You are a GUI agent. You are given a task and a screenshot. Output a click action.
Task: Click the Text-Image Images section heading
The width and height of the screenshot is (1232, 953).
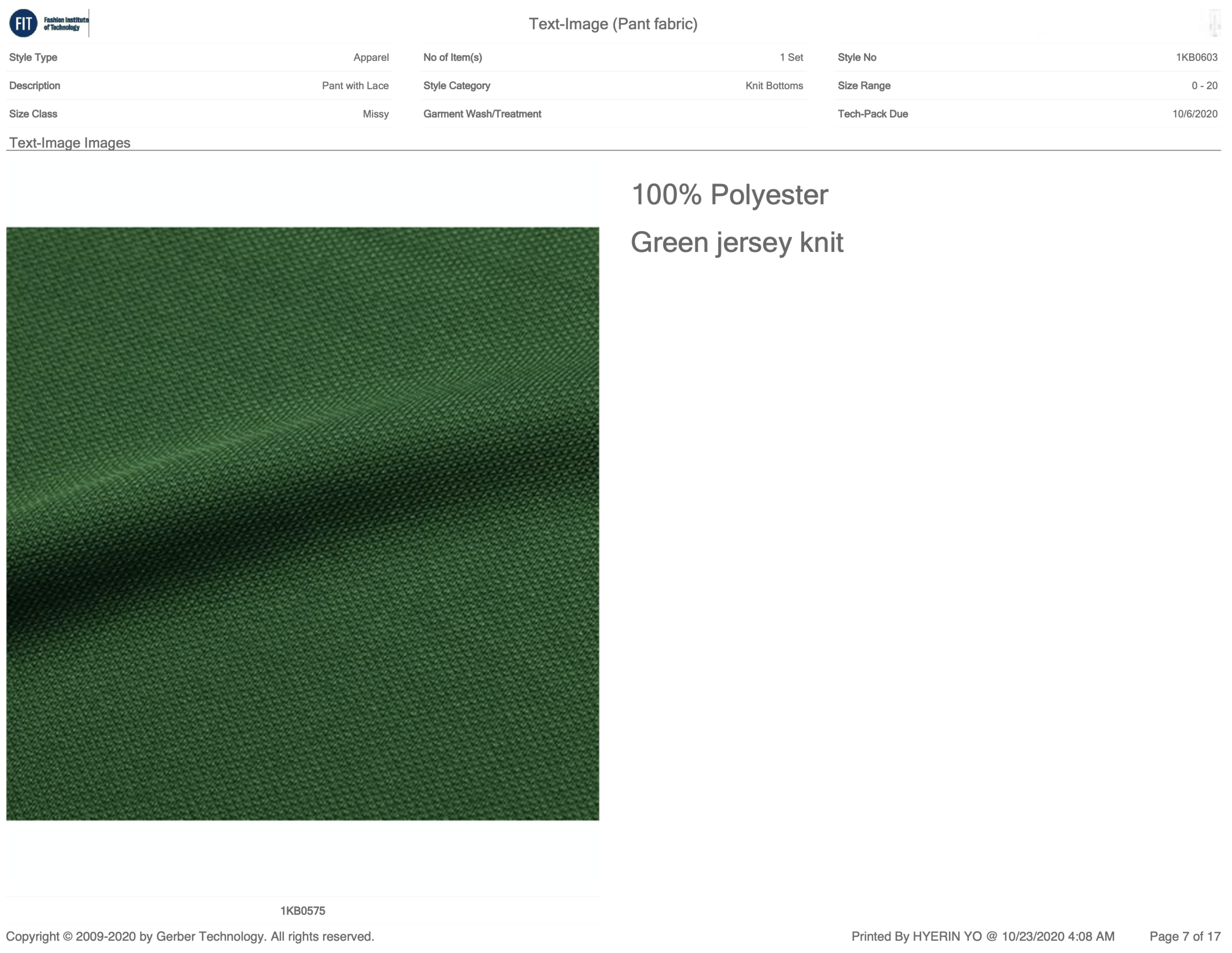point(70,143)
